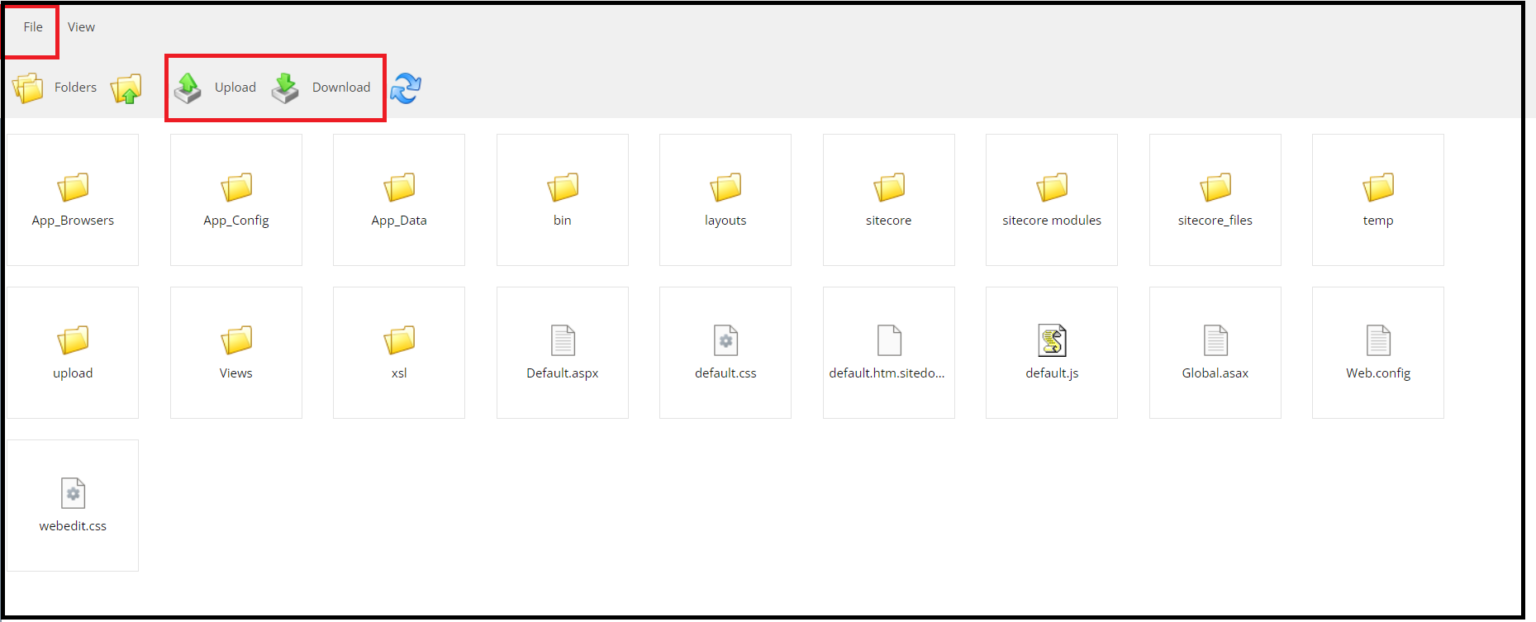Select the Upload toolbar icon
Image resolution: width=1536 pixels, height=622 pixels.
point(188,88)
